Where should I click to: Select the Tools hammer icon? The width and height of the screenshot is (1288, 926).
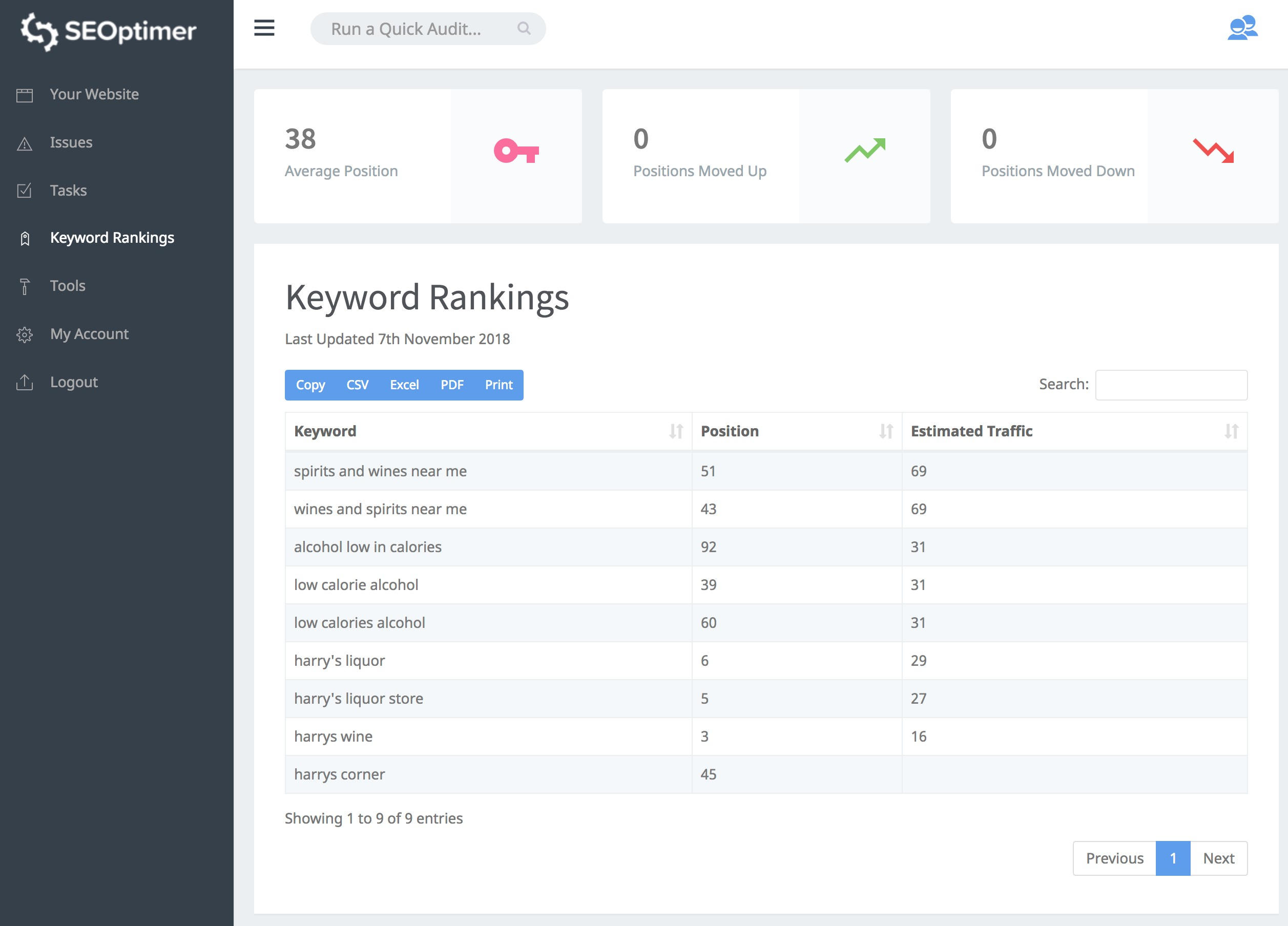tap(25, 286)
